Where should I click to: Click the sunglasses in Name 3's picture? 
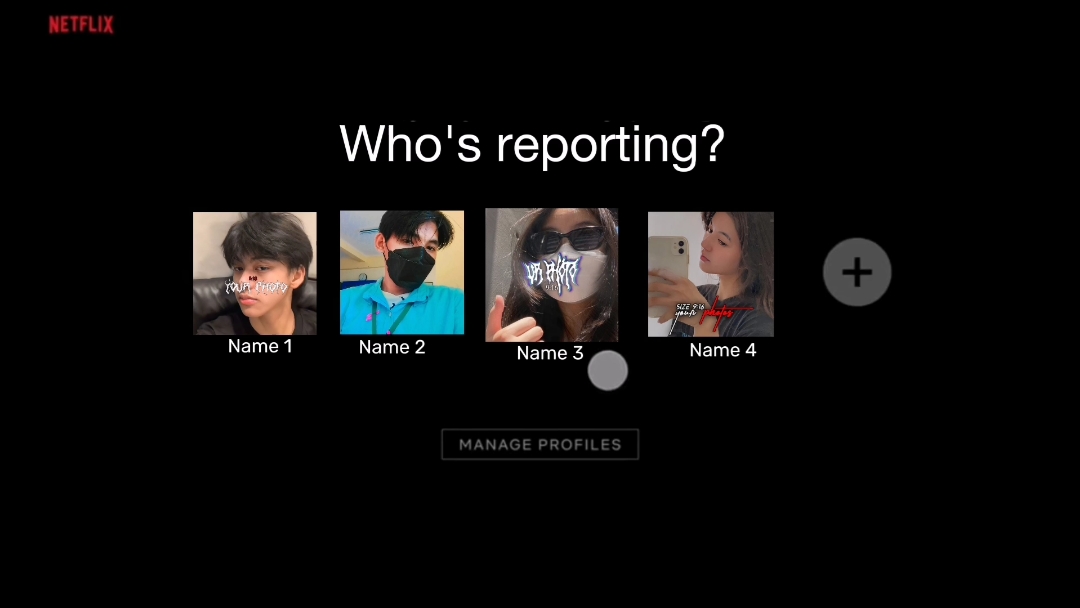pos(566,240)
